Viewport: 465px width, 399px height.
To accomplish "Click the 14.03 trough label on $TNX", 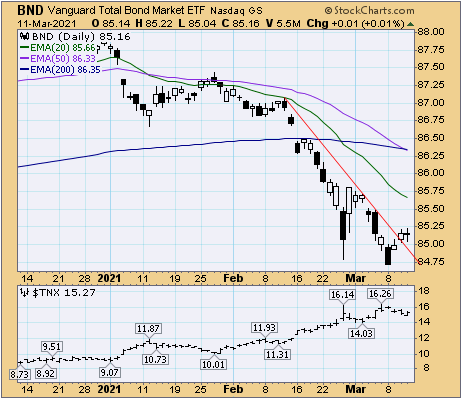I will (361, 333).
